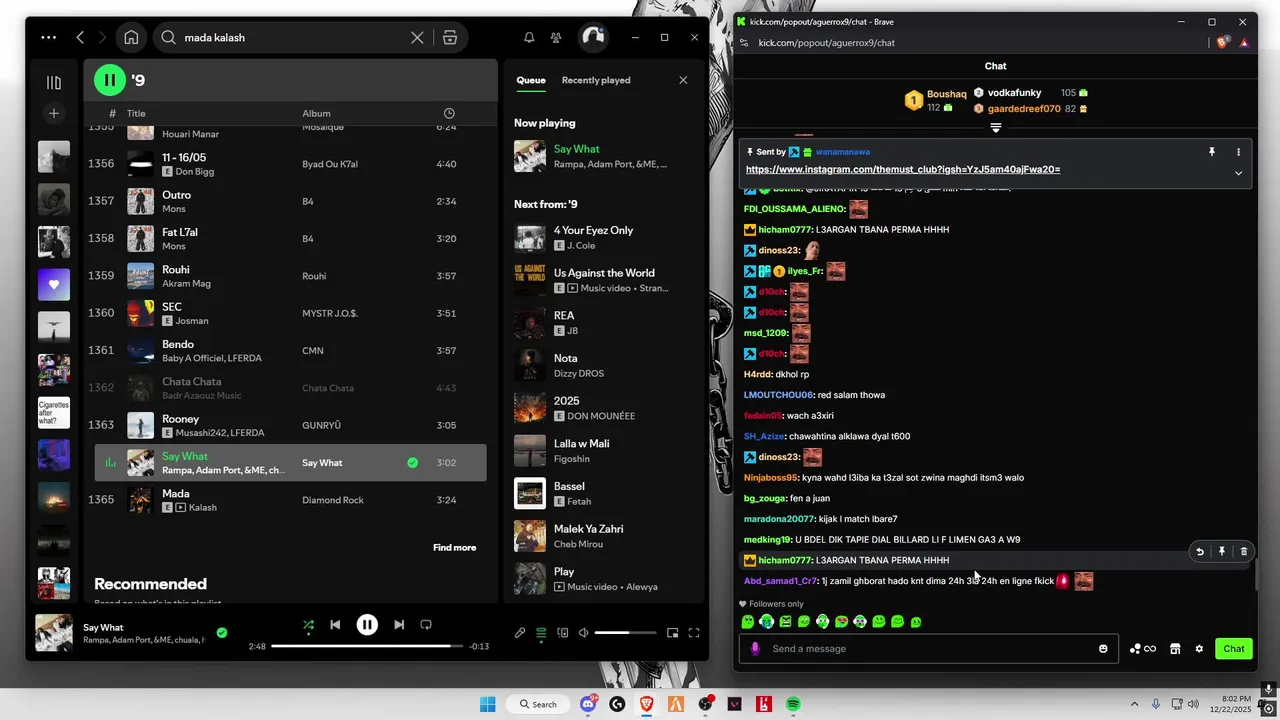The width and height of the screenshot is (1280, 720).
Task: Go forward in Spotify navigation
Action: click(x=102, y=38)
